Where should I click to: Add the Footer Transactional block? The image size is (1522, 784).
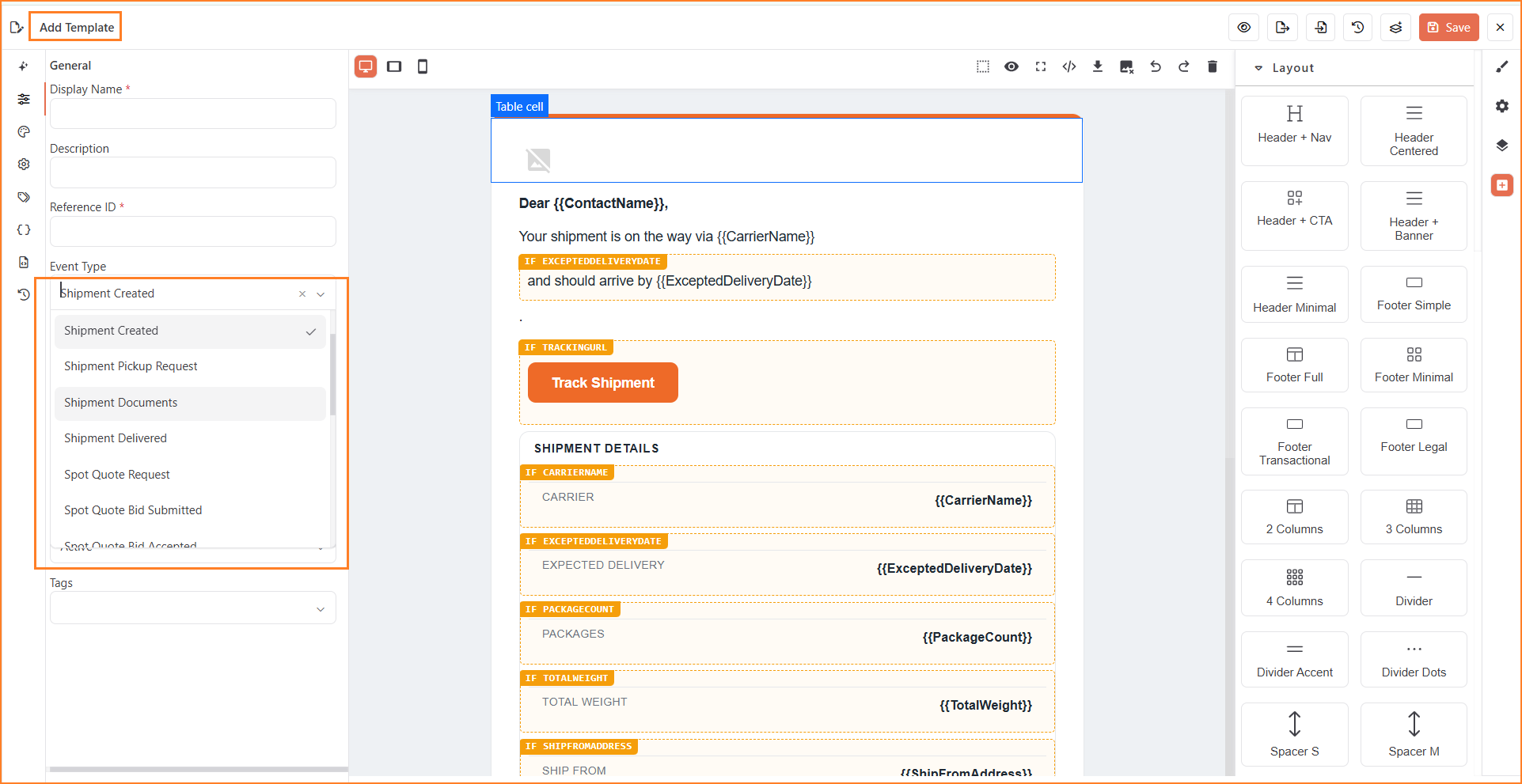[x=1295, y=441]
